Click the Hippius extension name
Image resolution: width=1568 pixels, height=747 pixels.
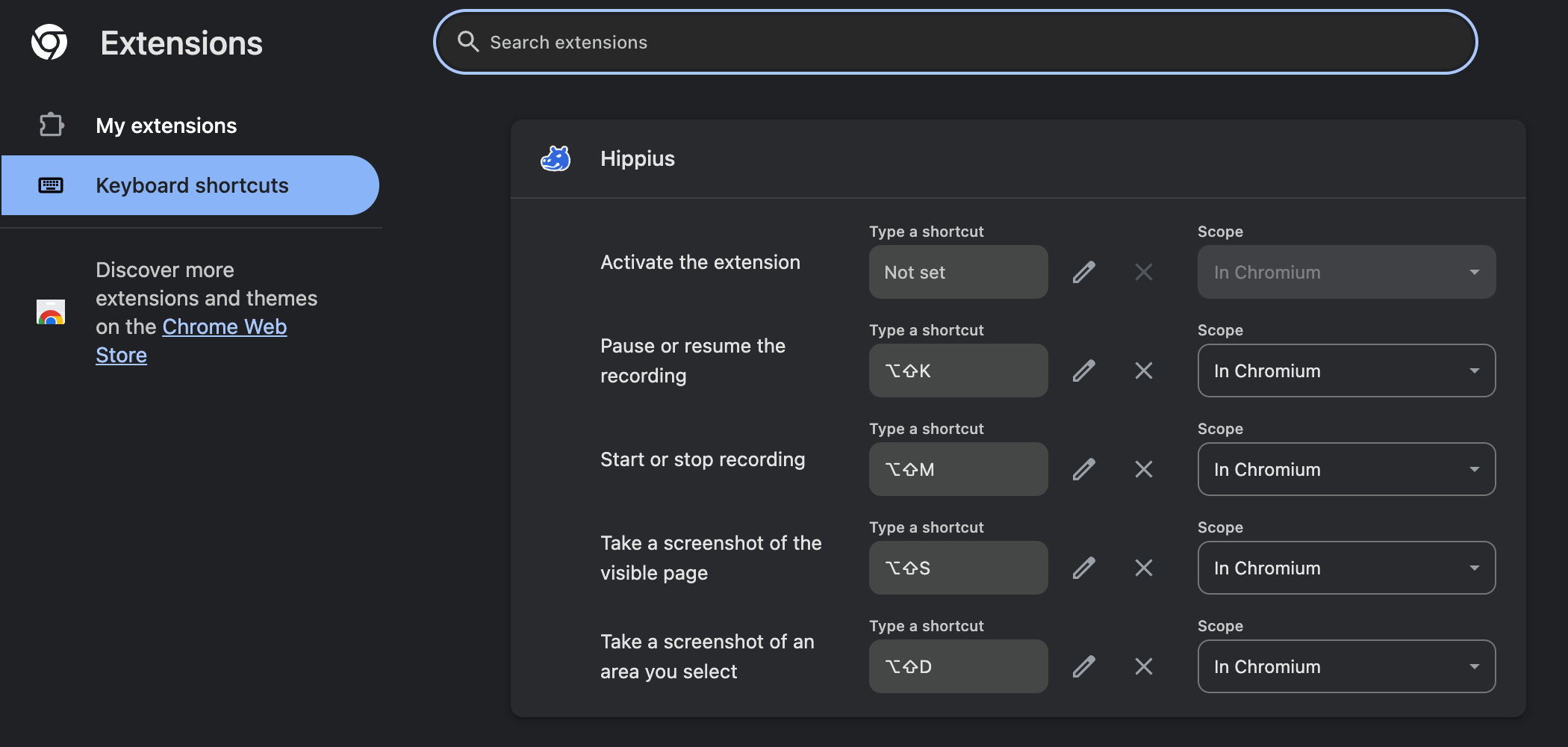point(638,158)
